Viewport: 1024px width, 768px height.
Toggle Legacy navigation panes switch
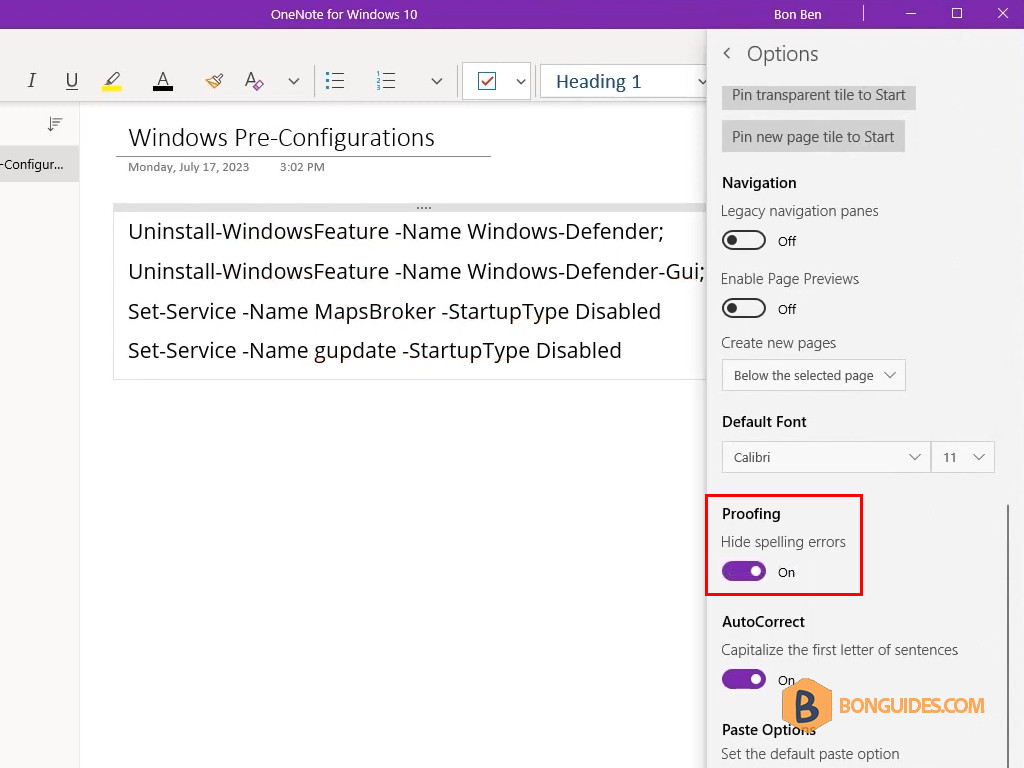pyautogui.click(x=744, y=240)
